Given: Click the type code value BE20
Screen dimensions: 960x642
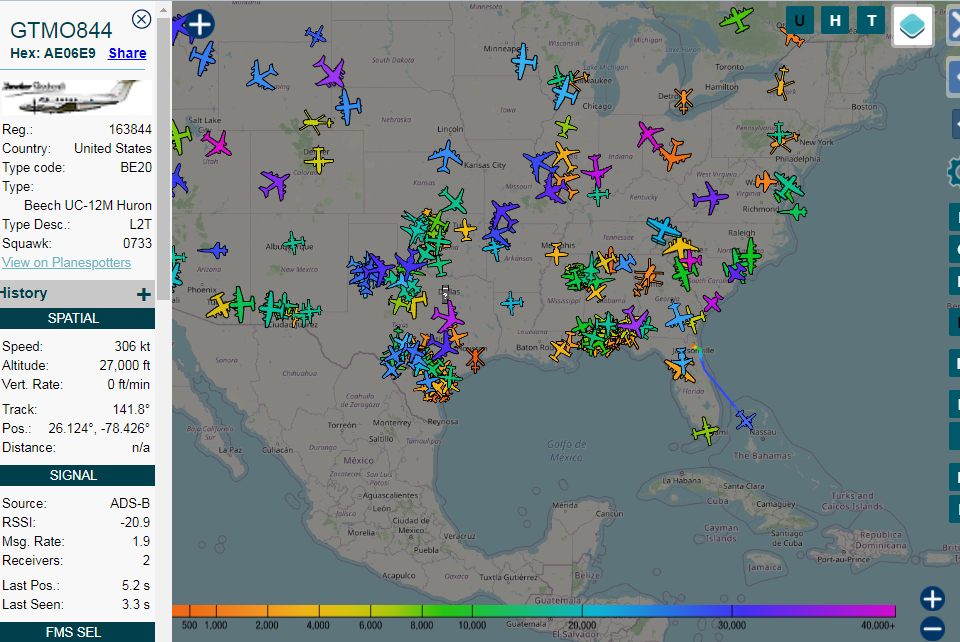Looking at the screenshot, I should [136, 168].
